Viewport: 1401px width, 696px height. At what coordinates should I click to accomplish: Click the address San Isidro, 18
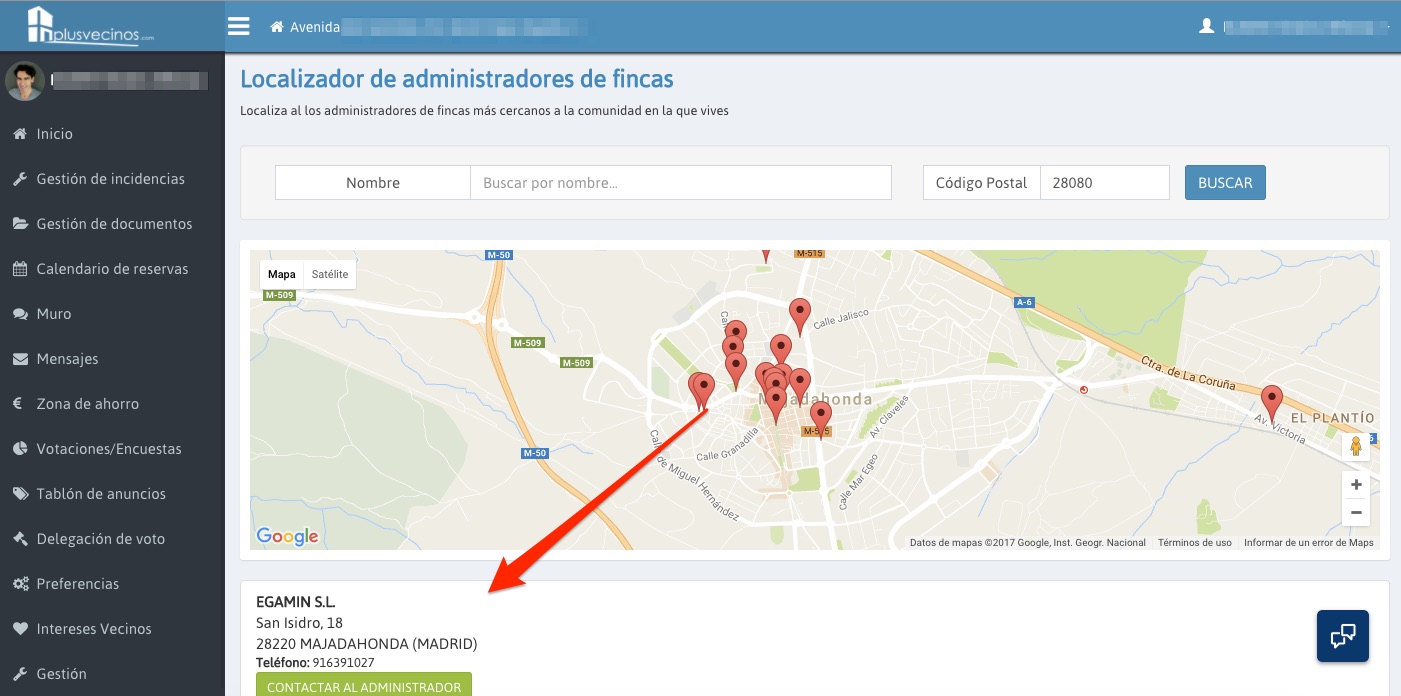299,623
